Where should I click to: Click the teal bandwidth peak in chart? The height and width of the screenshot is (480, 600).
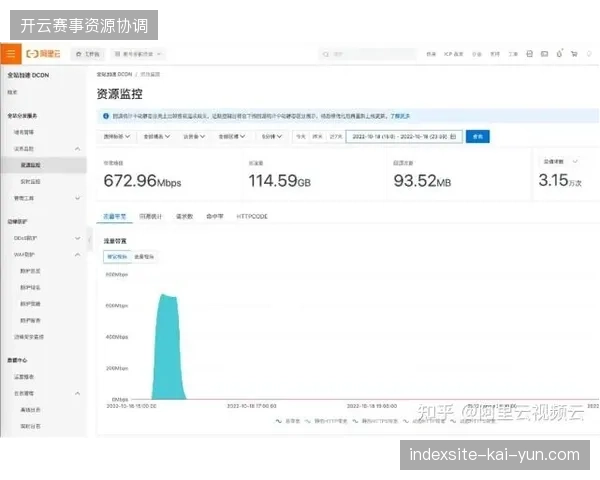tap(168, 347)
